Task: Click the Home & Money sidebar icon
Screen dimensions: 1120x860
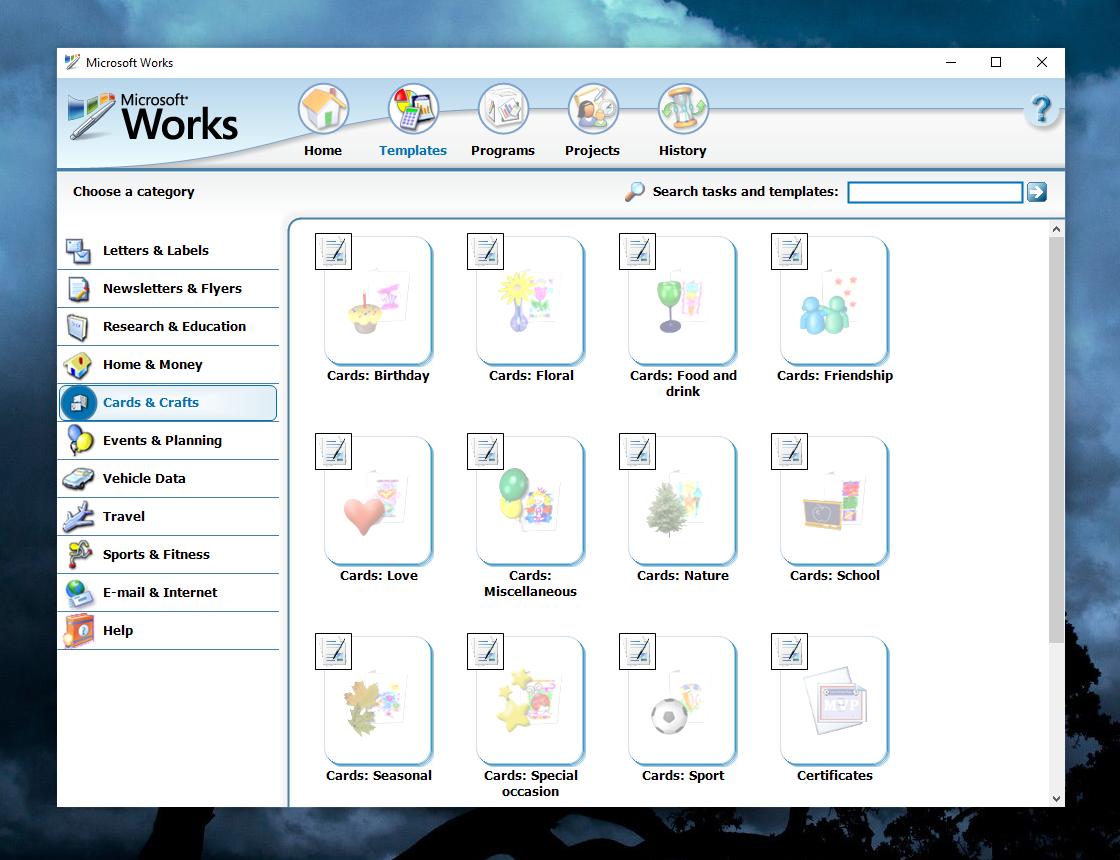Action: pos(79,364)
